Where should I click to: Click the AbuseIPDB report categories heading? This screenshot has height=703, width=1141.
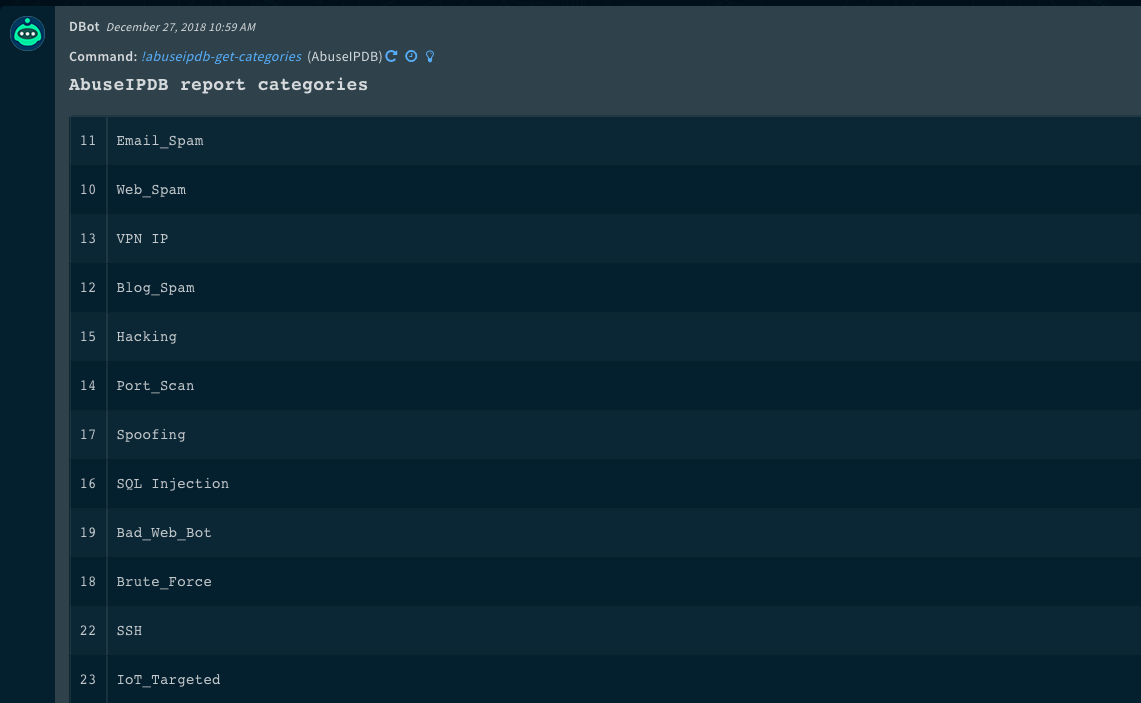[x=218, y=85]
